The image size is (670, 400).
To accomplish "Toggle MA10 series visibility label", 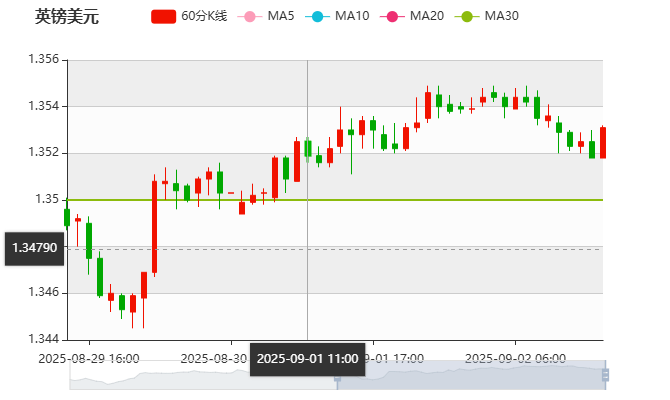I will [x=351, y=16].
